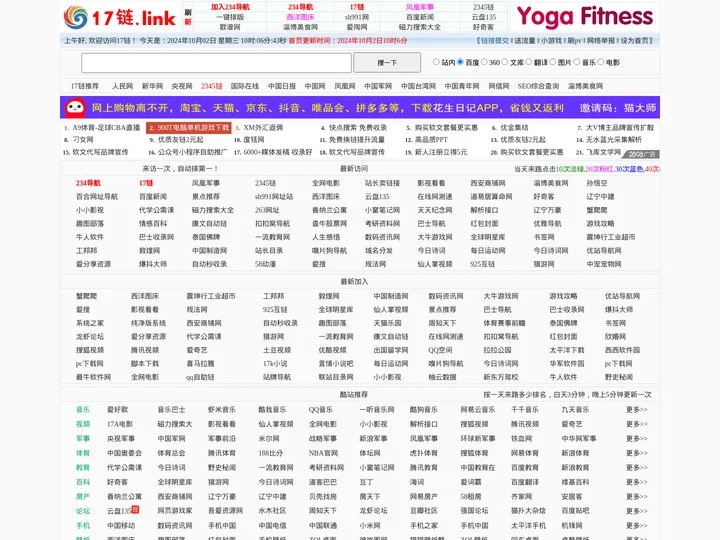
Task: Click the green 视频 category label
Action: 83,424
